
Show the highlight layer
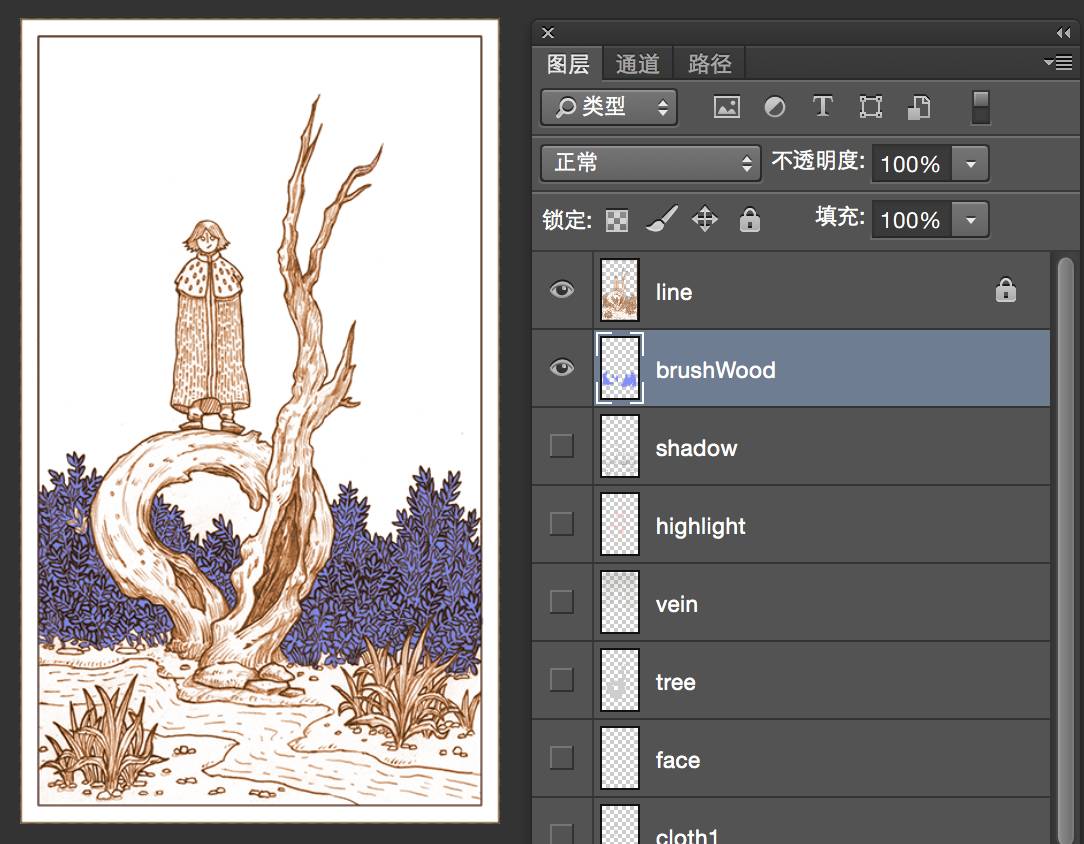[x=561, y=524]
